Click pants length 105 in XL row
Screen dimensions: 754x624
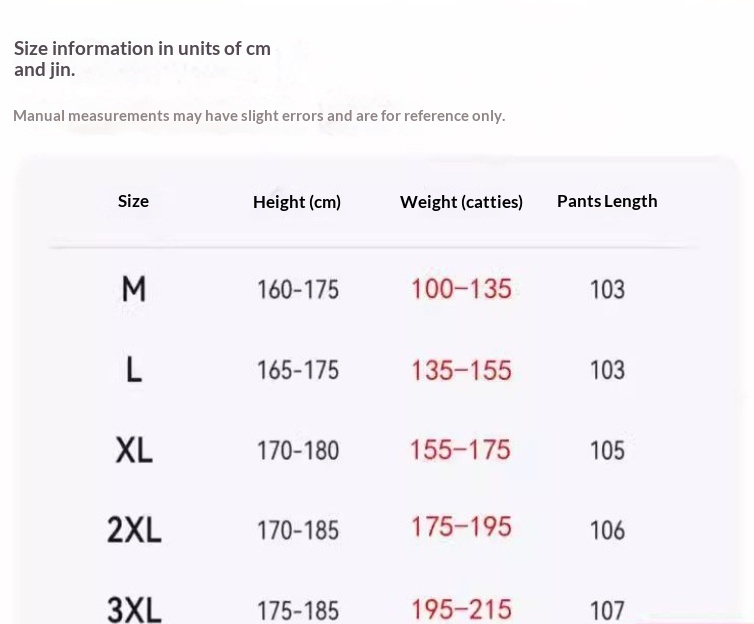[x=607, y=450]
